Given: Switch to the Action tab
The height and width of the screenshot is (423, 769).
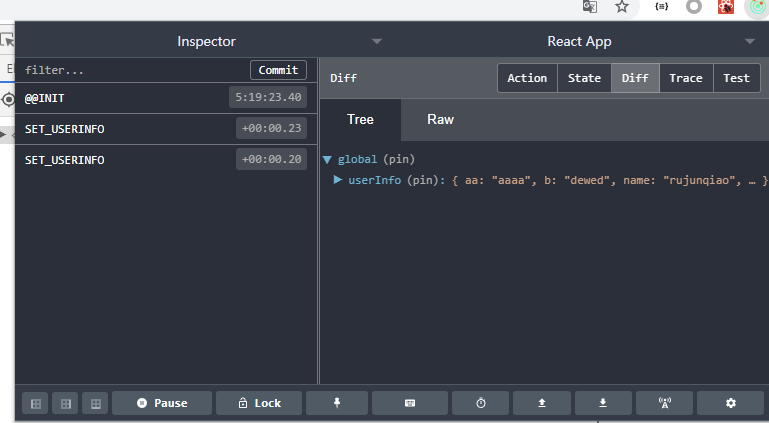Looking at the screenshot, I should click(x=527, y=78).
